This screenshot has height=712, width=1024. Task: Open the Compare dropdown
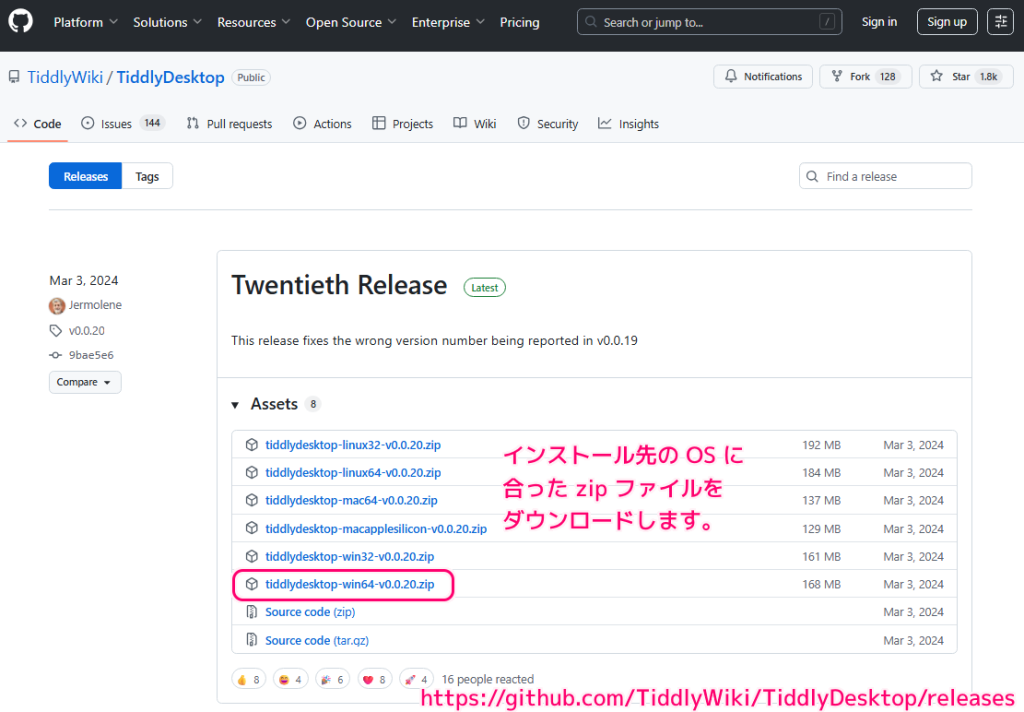click(x=85, y=382)
